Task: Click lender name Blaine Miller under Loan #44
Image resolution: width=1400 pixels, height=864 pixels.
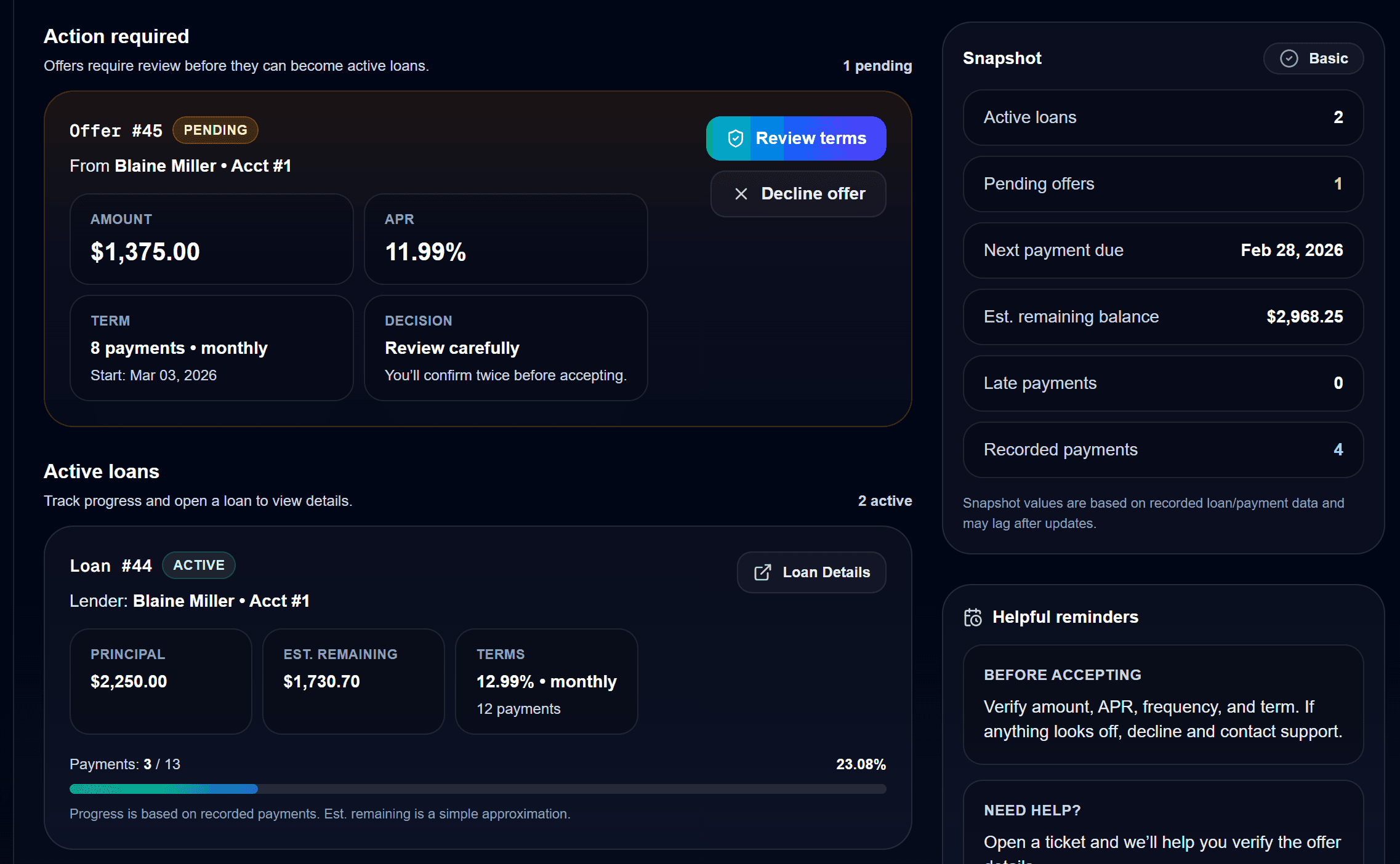Action: click(x=183, y=601)
